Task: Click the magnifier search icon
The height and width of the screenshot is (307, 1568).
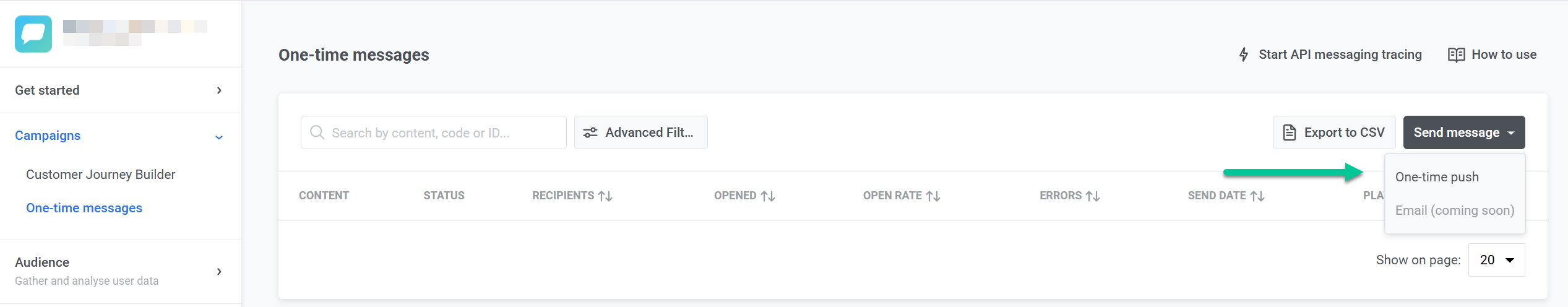Action: pyautogui.click(x=317, y=132)
